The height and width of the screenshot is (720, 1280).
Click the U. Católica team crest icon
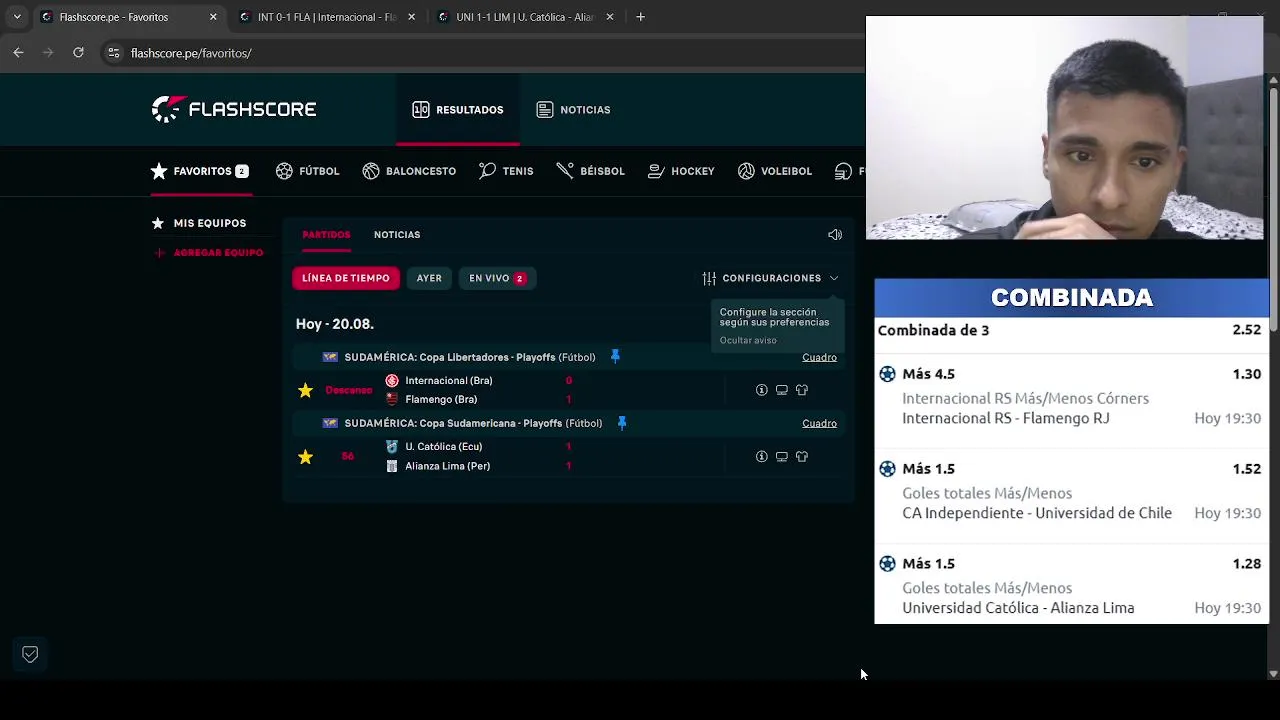click(x=392, y=447)
